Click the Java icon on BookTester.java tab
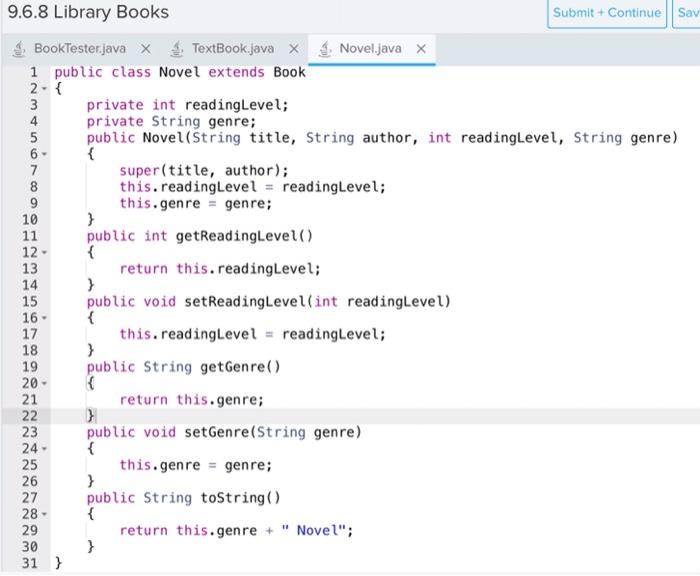This screenshot has height=576, width=700. [19, 49]
